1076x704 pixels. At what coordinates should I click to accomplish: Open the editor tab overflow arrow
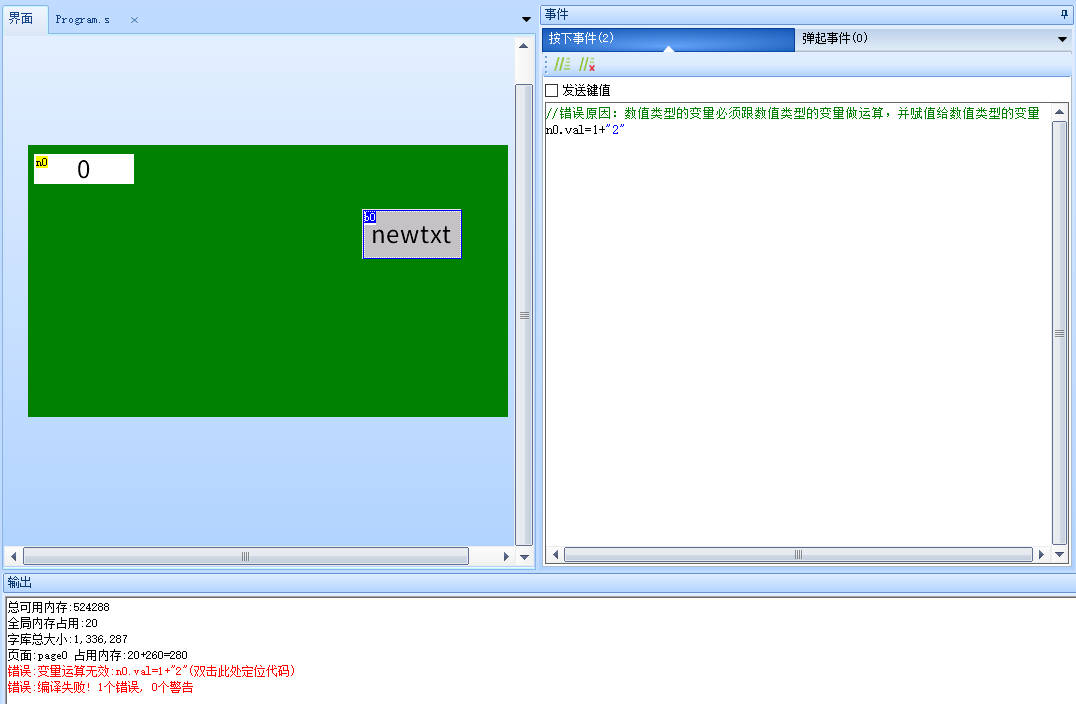tap(525, 17)
